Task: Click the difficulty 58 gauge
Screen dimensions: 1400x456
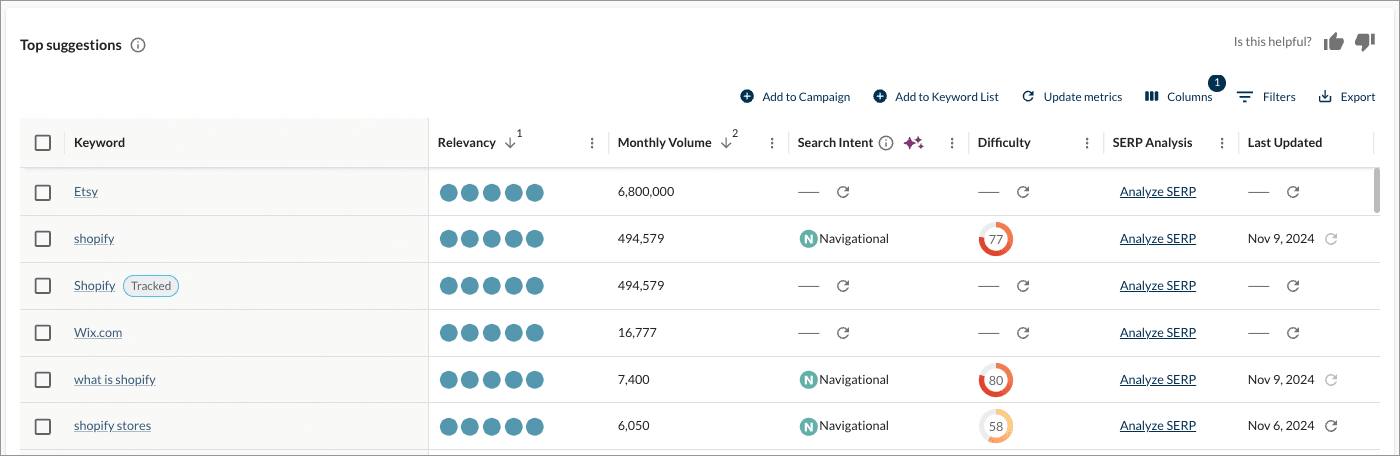Action: point(996,426)
